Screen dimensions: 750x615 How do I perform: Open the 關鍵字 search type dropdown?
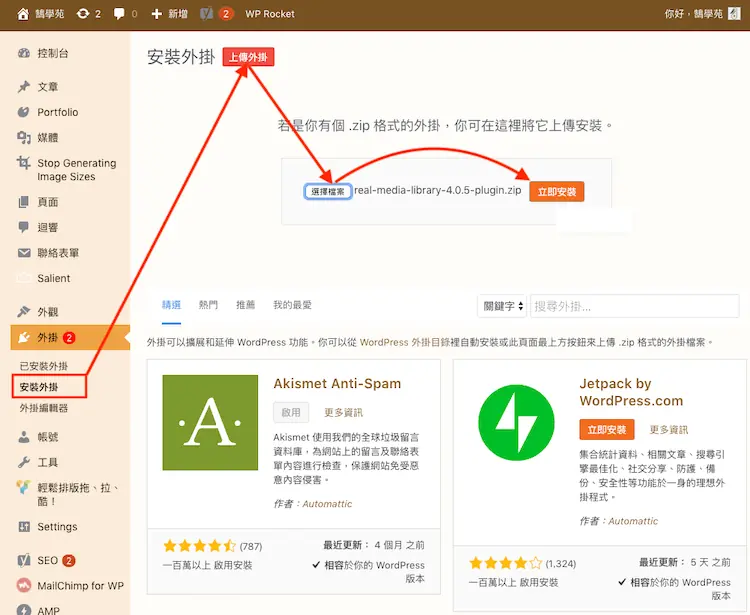pos(502,306)
